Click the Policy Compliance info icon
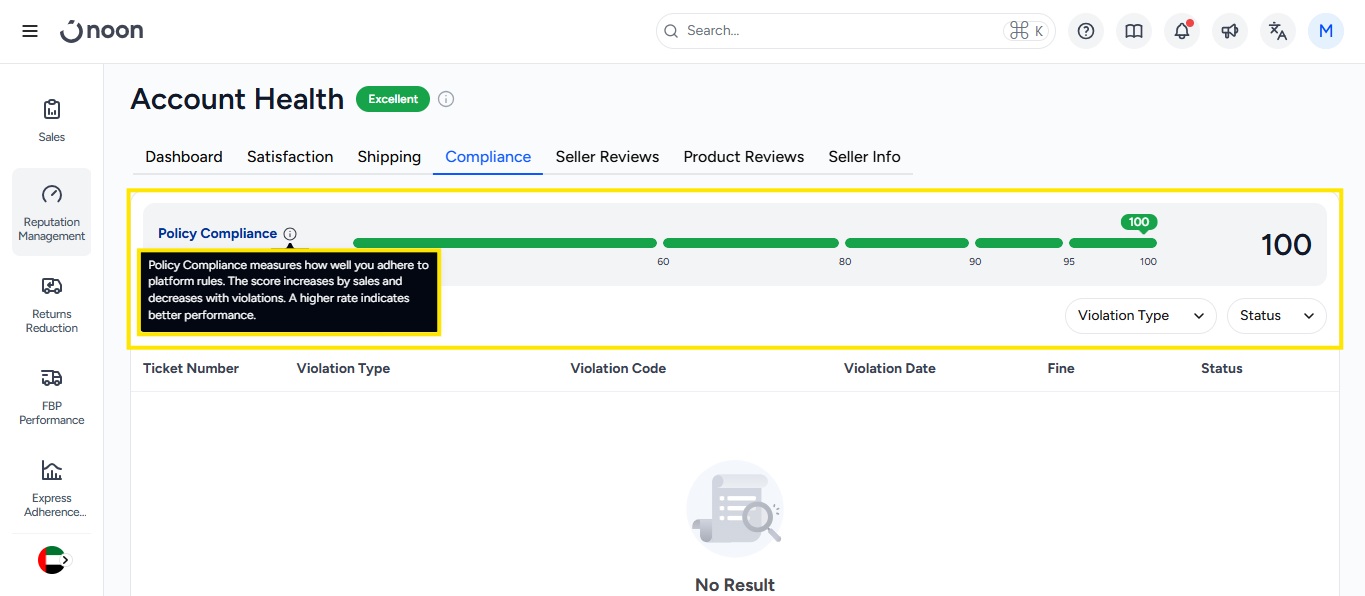Image resolution: width=1365 pixels, height=596 pixels. coord(290,234)
